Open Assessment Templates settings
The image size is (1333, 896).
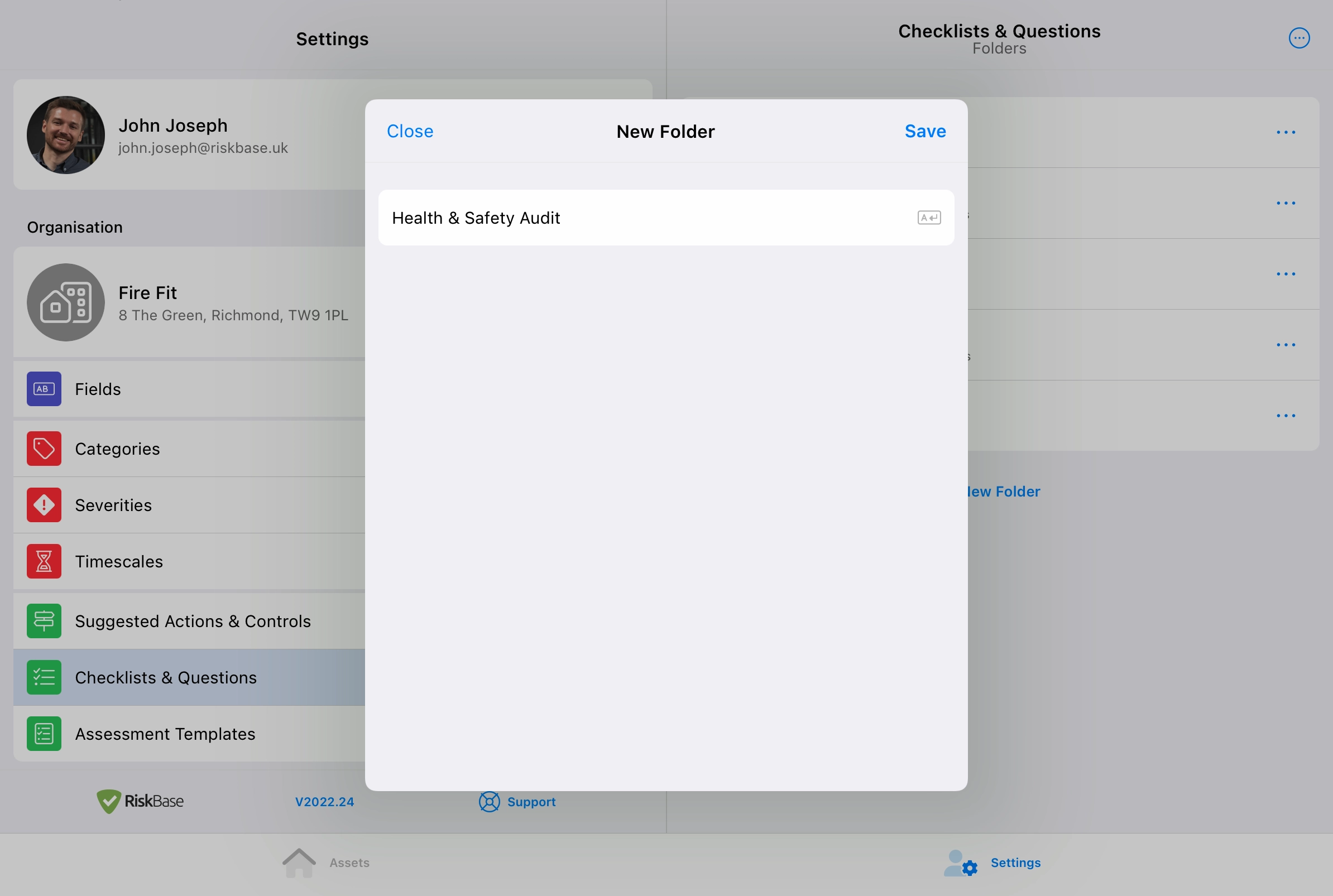(x=189, y=734)
